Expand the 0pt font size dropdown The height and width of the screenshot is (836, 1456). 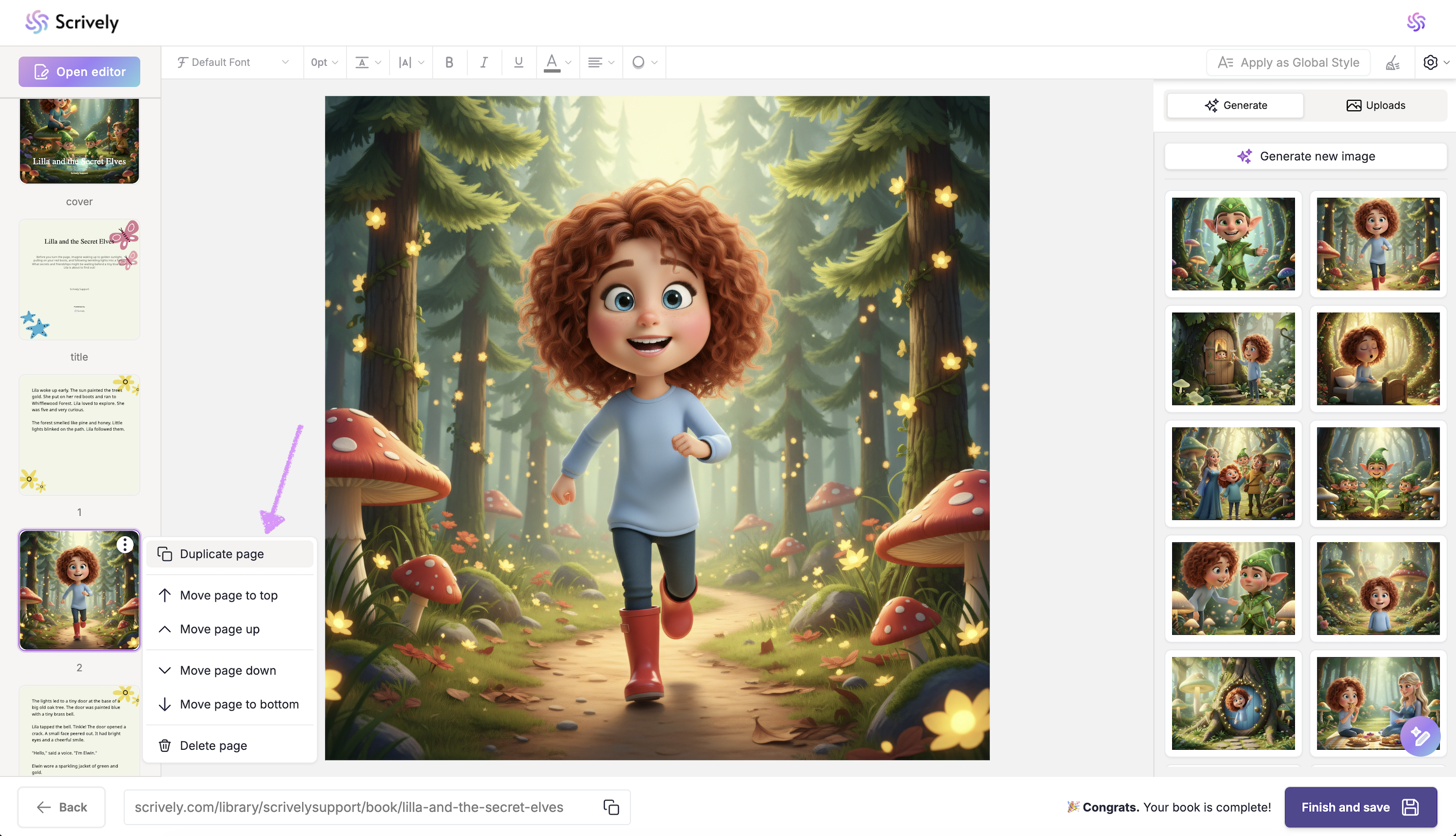click(325, 62)
